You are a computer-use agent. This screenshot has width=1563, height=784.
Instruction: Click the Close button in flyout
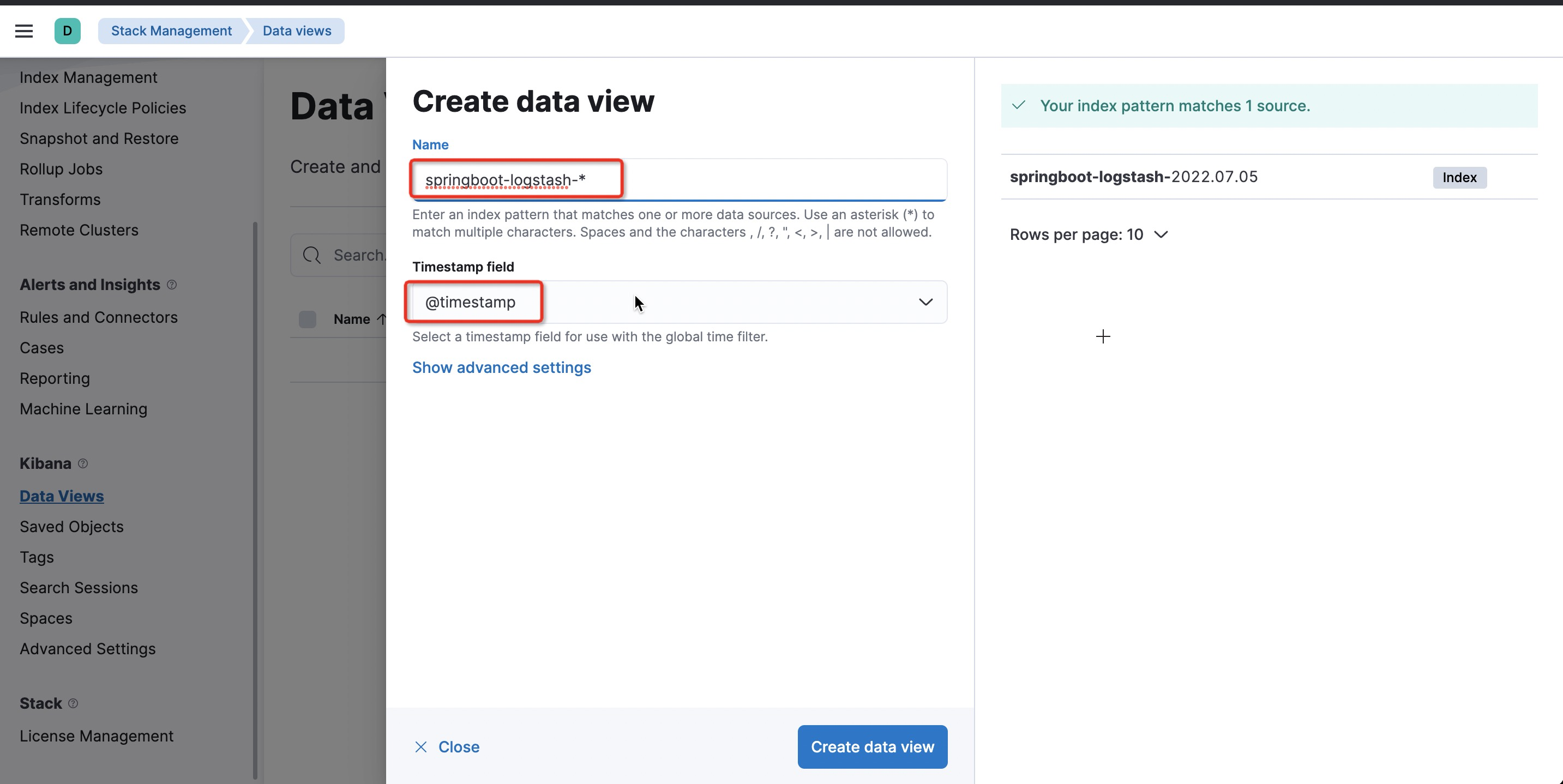pos(447,747)
